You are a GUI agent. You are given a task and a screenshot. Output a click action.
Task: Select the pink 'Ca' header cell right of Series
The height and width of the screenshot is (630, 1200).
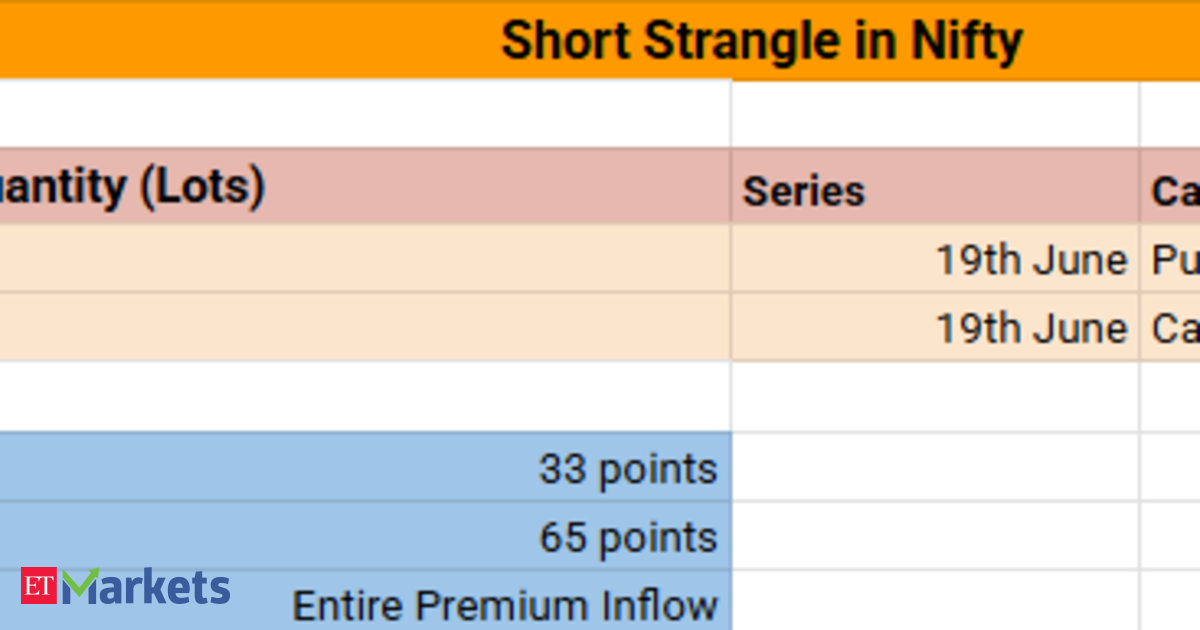point(1170,186)
